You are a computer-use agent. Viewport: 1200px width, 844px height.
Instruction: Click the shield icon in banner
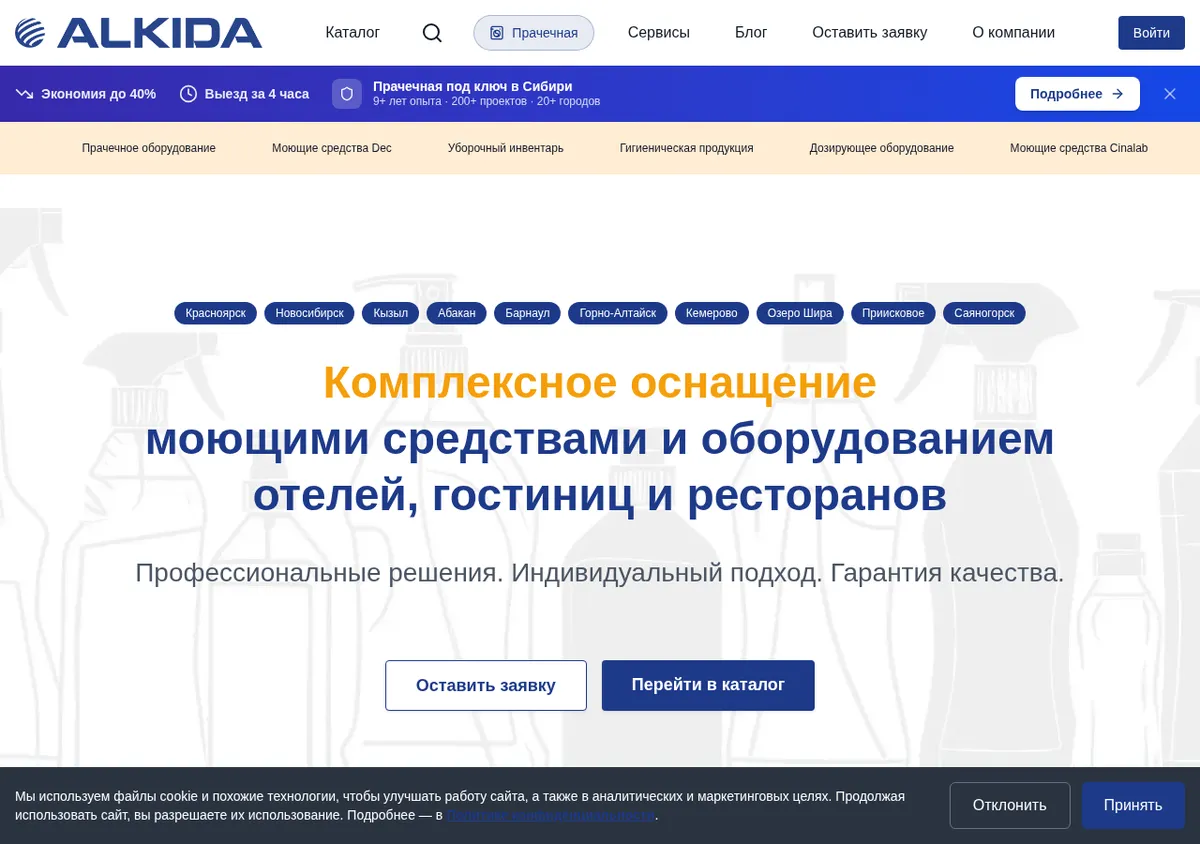pos(347,94)
